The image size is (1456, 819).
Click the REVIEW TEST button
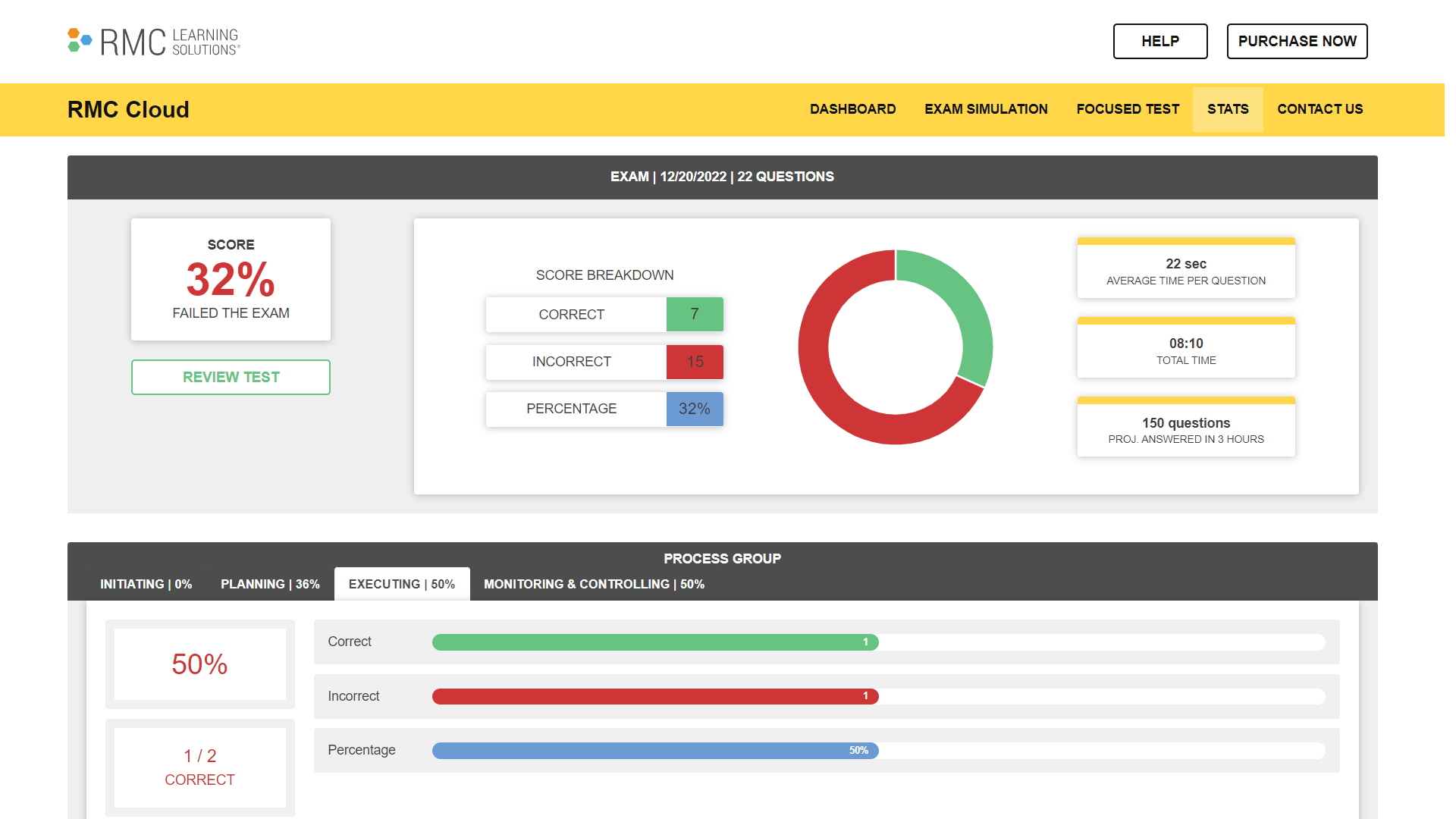(x=231, y=377)
